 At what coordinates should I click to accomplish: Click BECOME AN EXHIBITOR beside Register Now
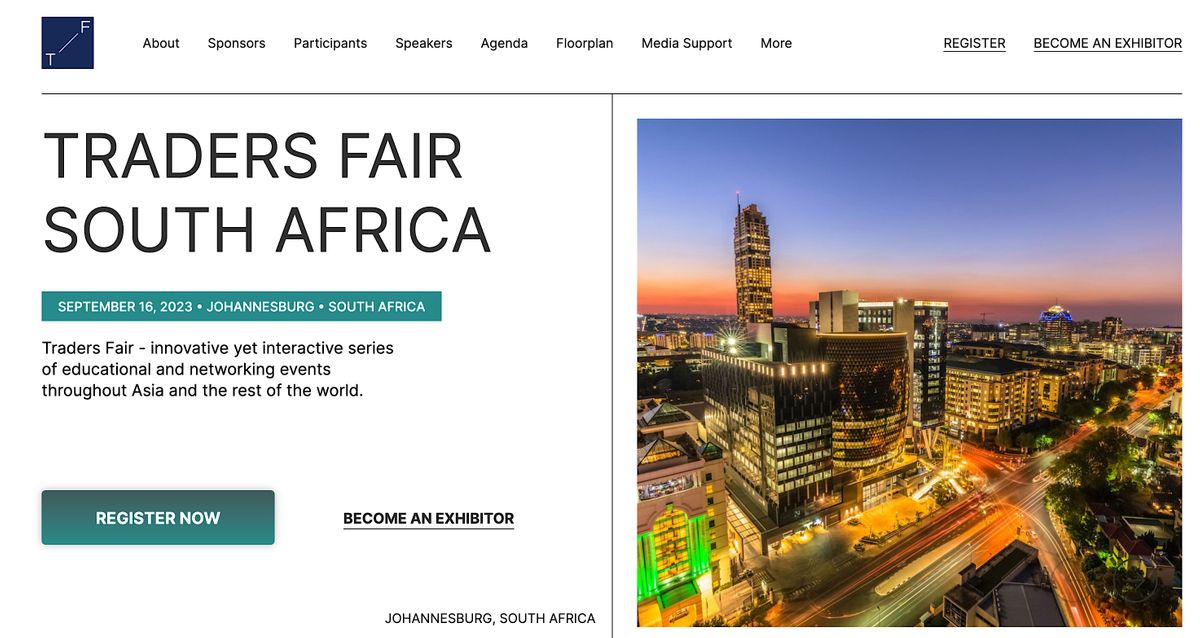point(428,518)
